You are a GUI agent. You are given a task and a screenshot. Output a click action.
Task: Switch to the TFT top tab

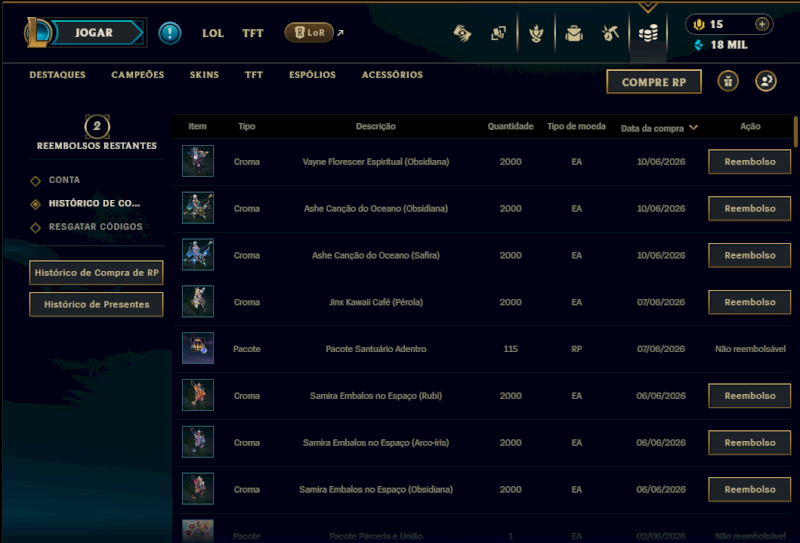coord(253,33)
